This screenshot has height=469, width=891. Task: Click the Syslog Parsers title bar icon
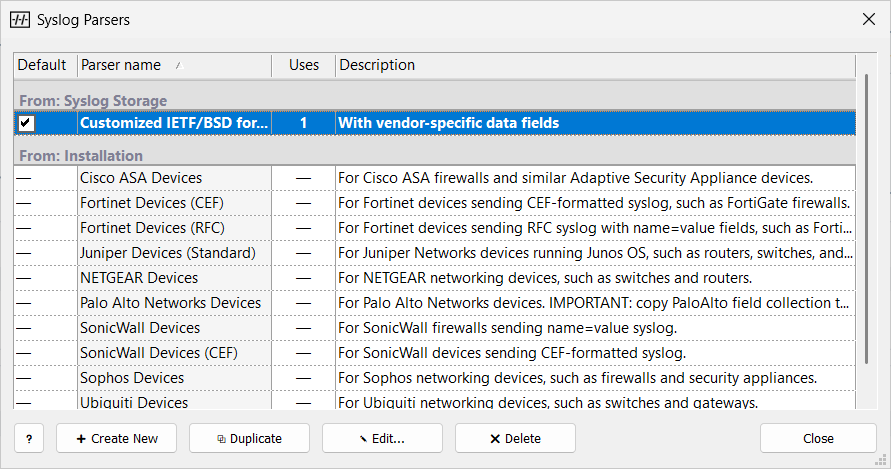20,20
